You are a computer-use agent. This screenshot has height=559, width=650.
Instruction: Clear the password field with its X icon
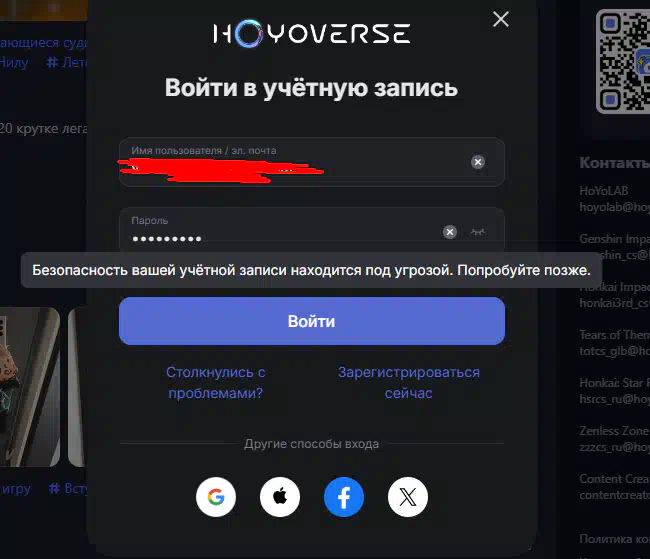tap(450, 232)
